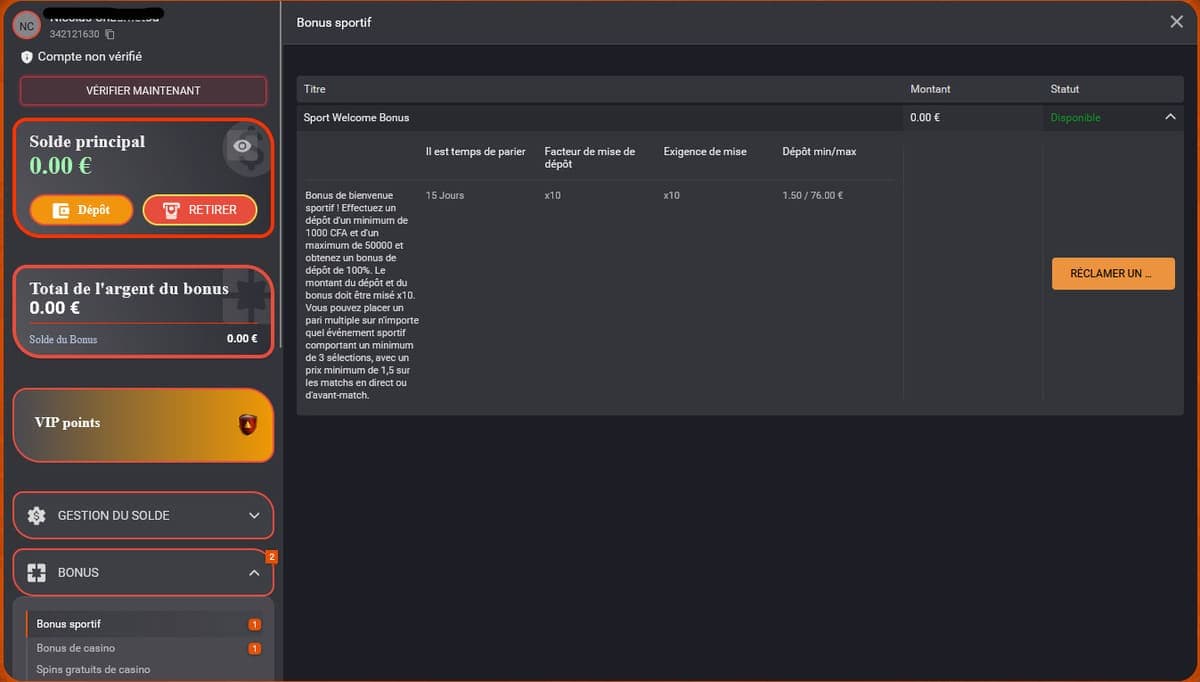Collapse the Sport Welcome Bonus details
This screenshot has width=1200, height=682.
(1170, 118)
